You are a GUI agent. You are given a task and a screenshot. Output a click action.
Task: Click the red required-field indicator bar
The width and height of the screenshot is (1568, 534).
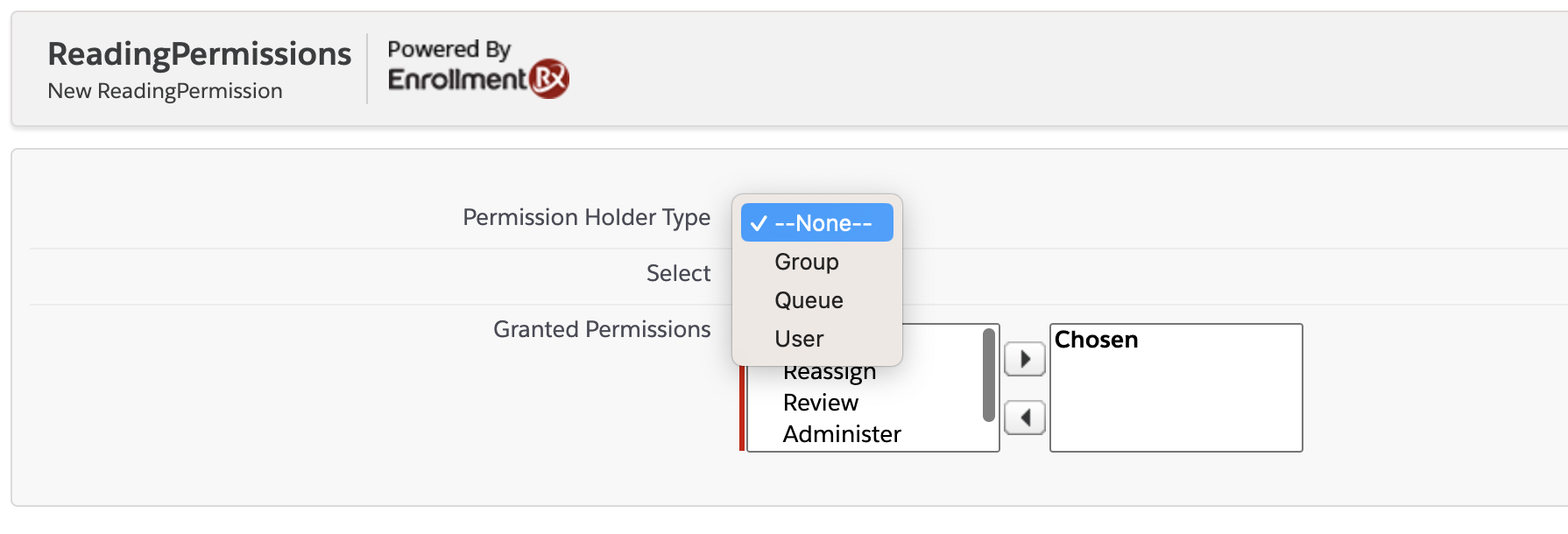[742, 411]
